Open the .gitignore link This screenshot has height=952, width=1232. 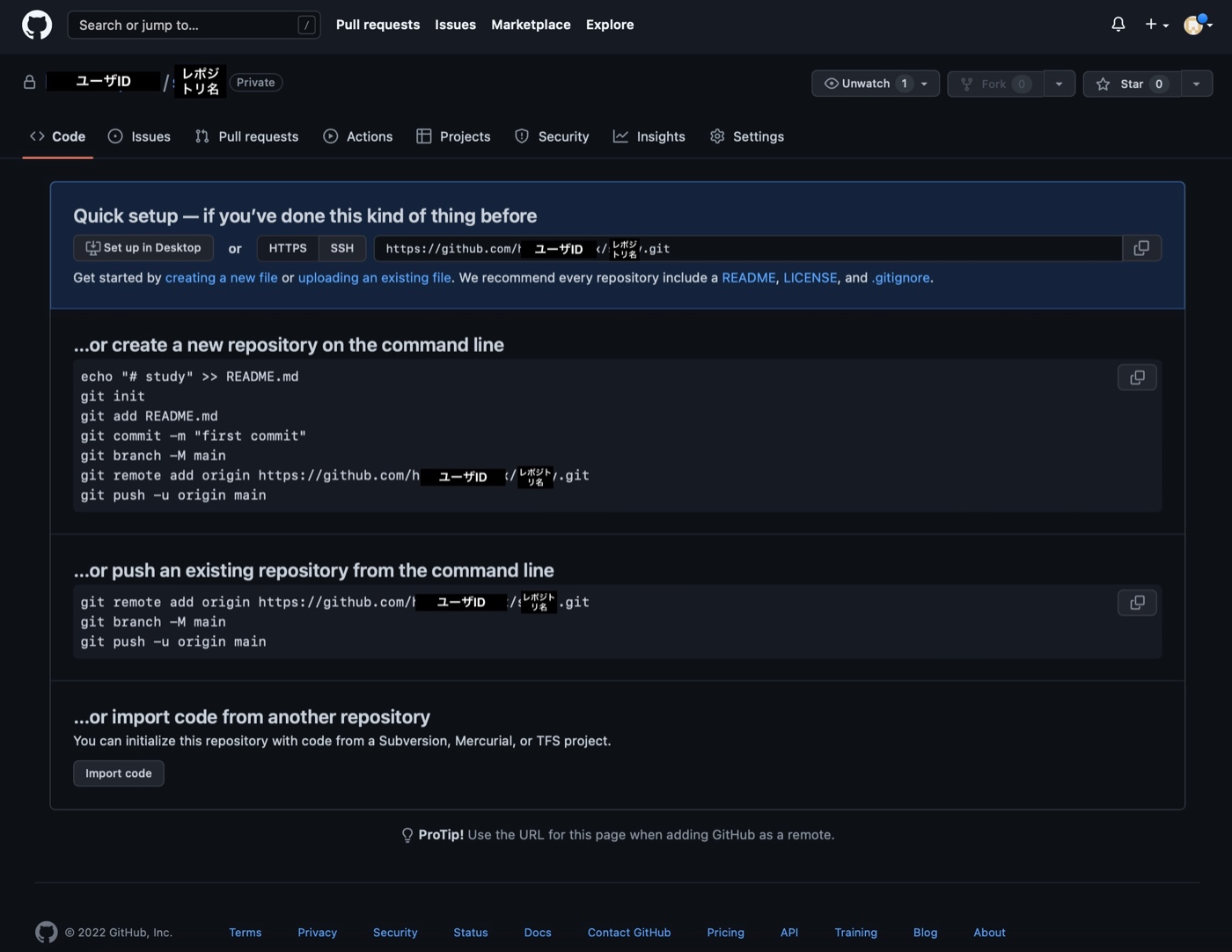tap(901, 277)
